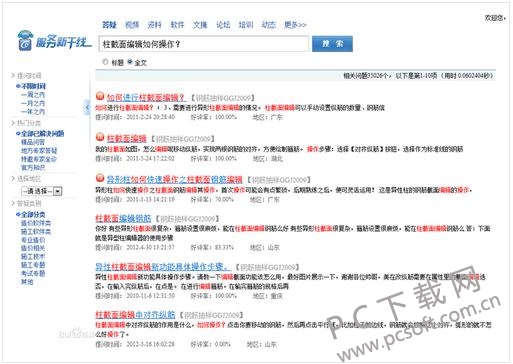
Task: Open the 请选择 region dropdown
Action: [x=42, y=191]
